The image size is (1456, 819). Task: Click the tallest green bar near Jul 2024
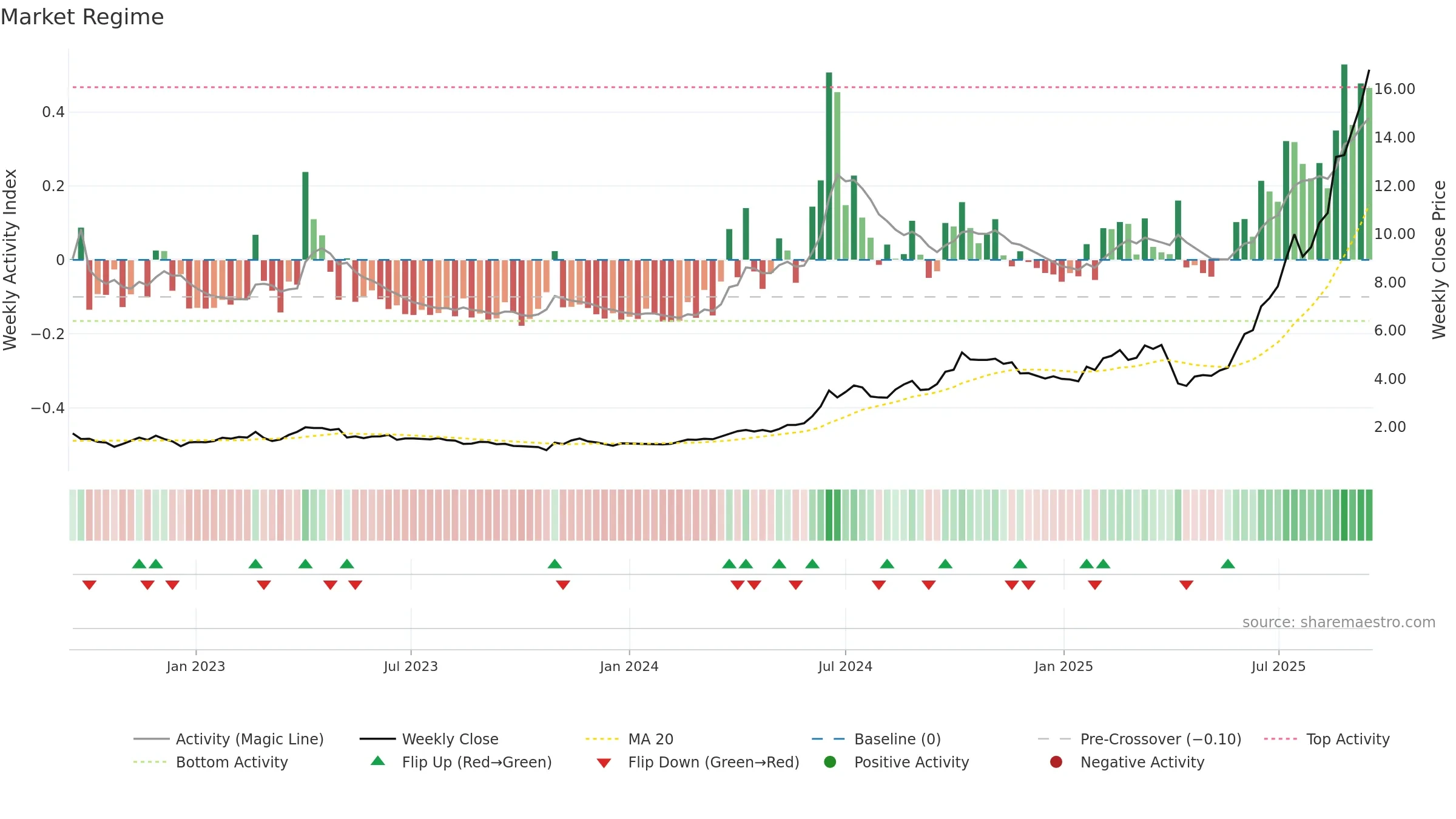(829, 166)
